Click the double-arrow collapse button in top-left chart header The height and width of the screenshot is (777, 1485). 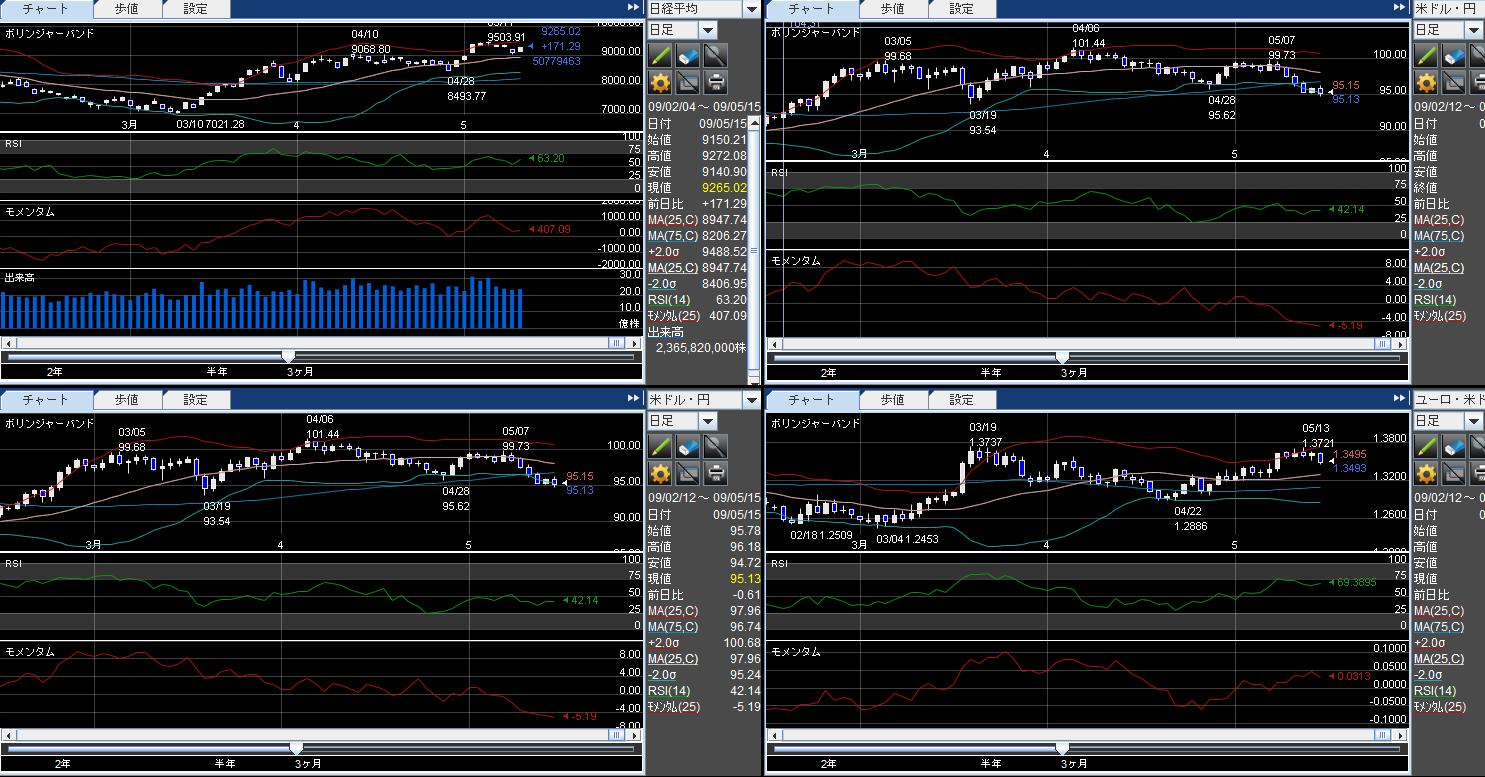[x=633, y=8]
